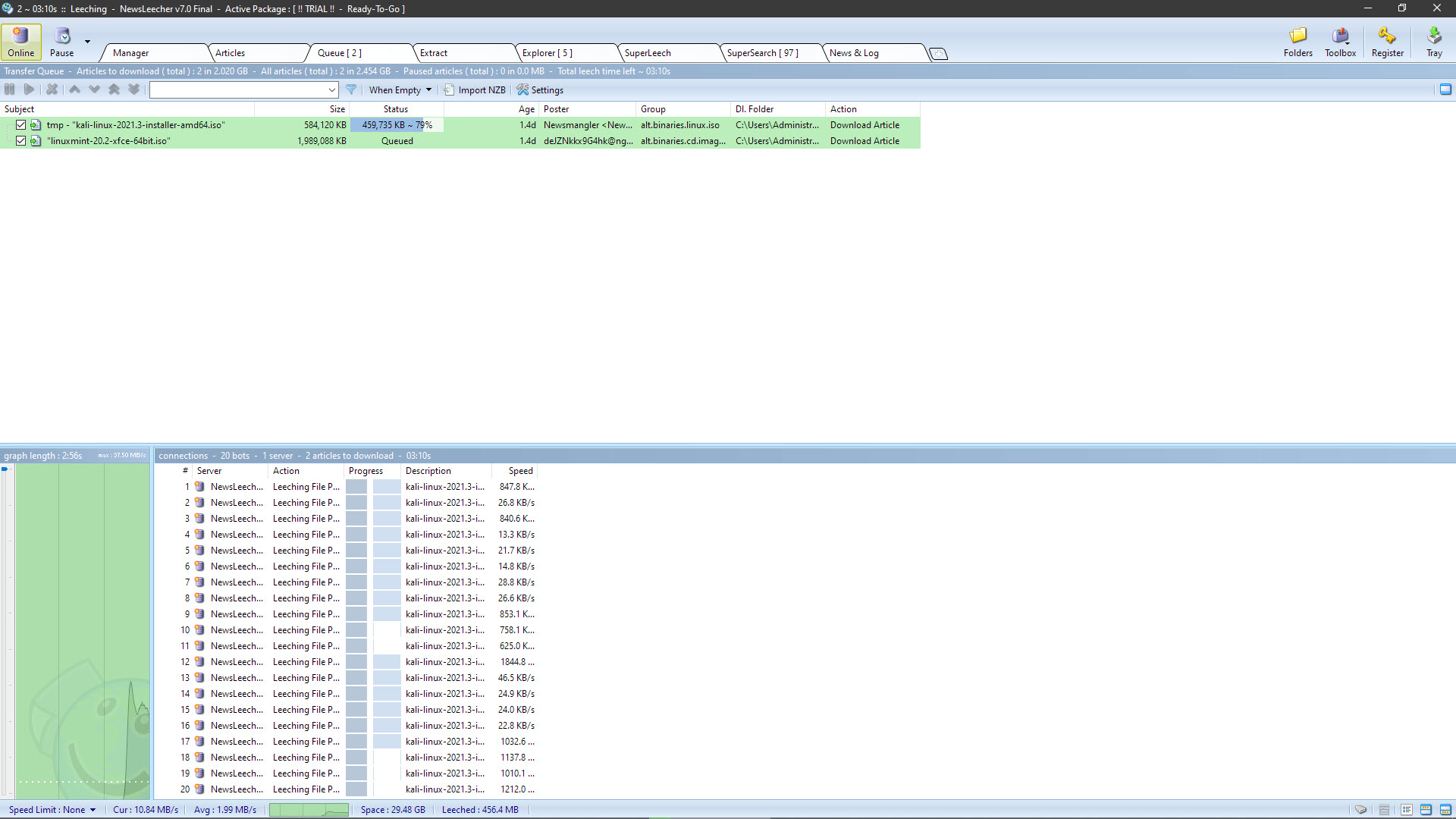This screenshot has height=819, width=1456.
Task: Open the Speed Limit : None dropdown
Action: 52,810
